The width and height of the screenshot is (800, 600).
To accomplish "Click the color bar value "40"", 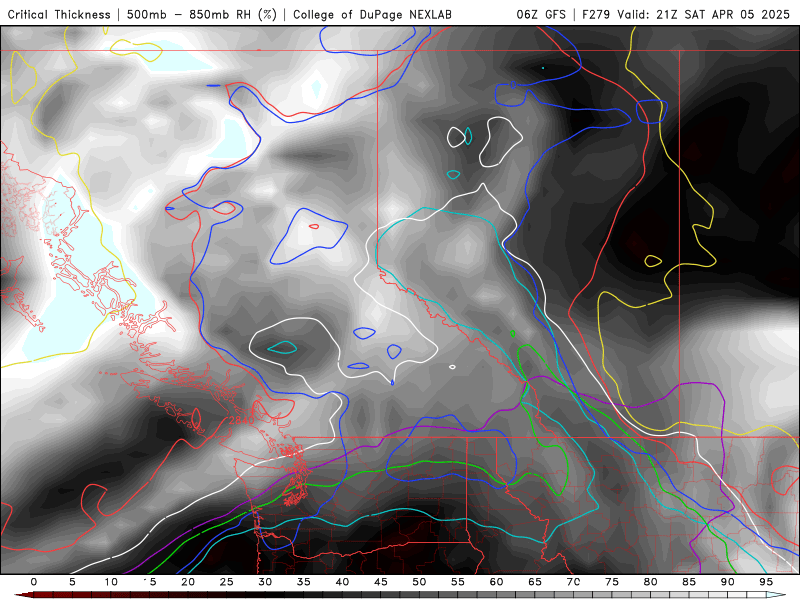I will pyautogui.click(x=342, y=582).
